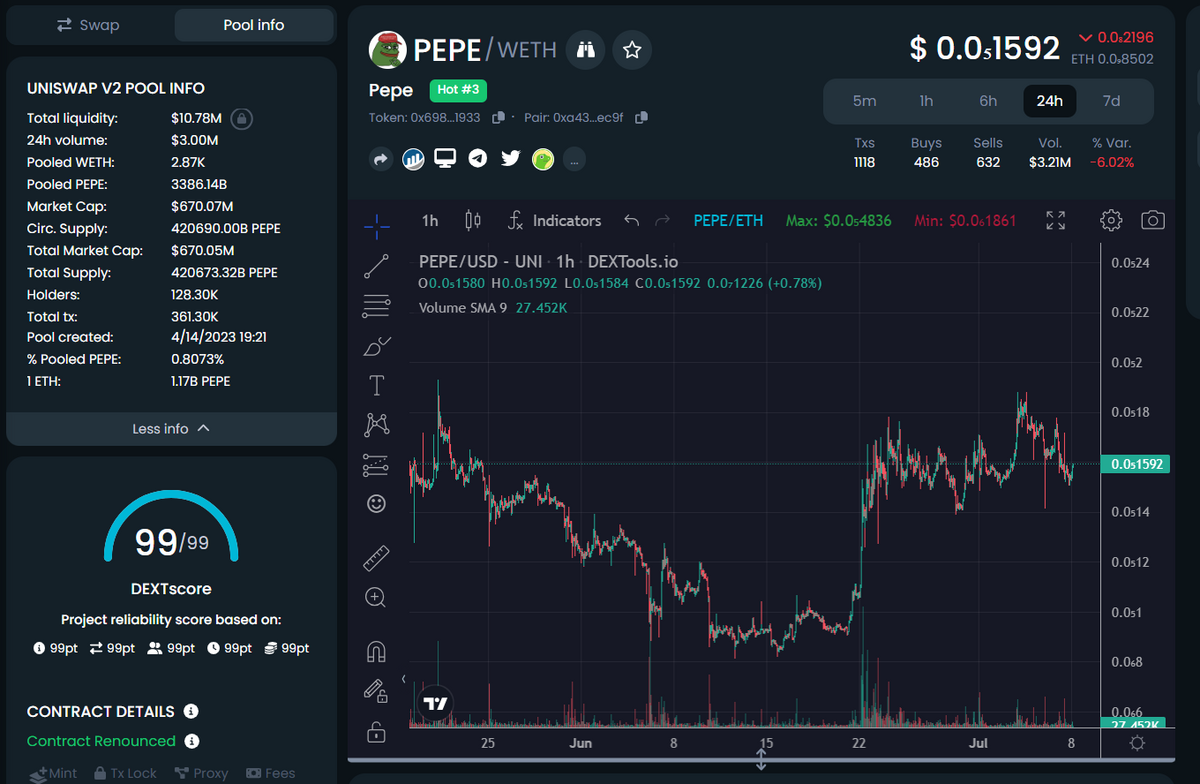Click the current price label 0.0₅1592 on axis
This screenshot has width=1200, height=784.
coord(1135,464)
